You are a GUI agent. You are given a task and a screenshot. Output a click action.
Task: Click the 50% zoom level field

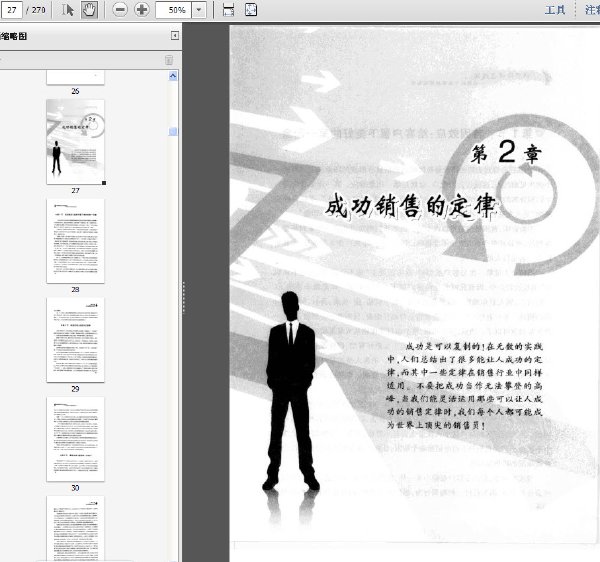click(x=174, y=10)
